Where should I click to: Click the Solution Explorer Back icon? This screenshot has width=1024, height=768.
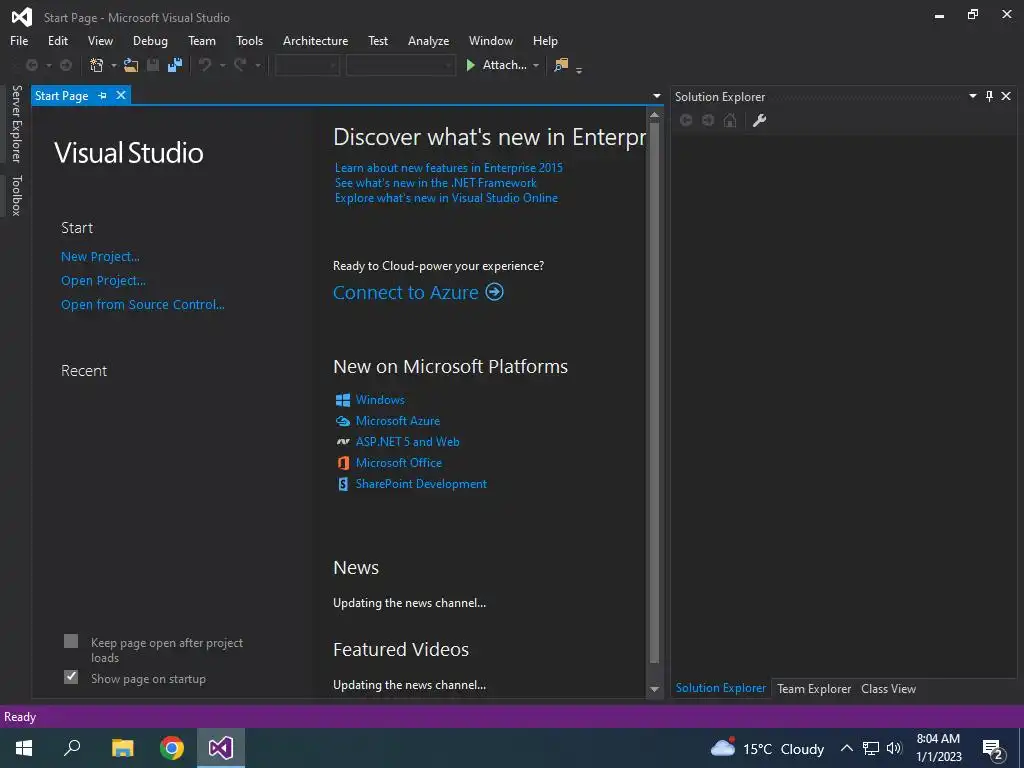686,120
